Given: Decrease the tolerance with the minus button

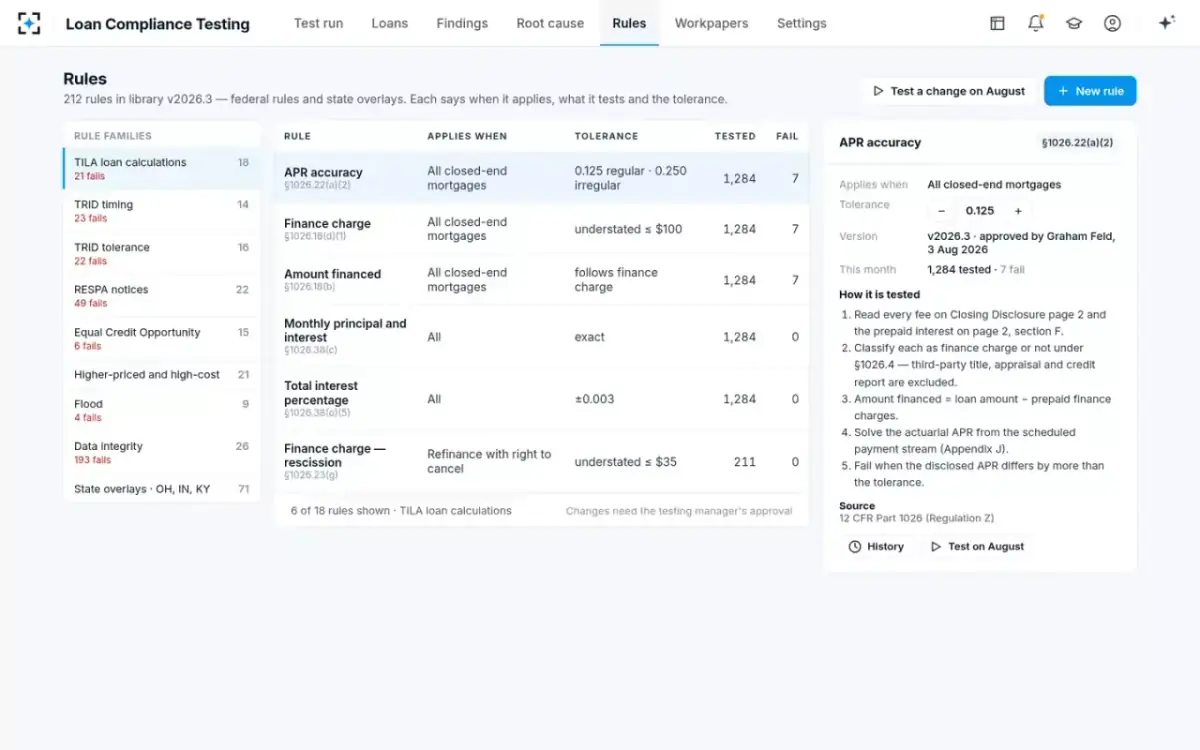Looking at the screenshot, I should (x=941, y=211).
